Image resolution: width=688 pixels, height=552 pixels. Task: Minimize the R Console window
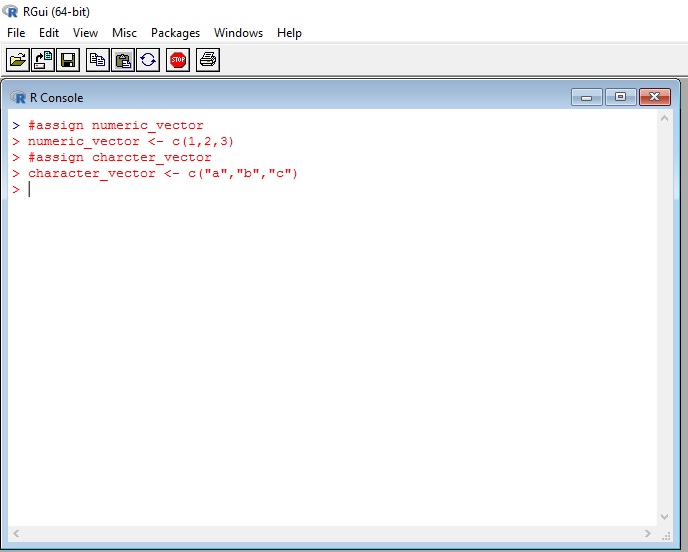click(x=587, y=97)
